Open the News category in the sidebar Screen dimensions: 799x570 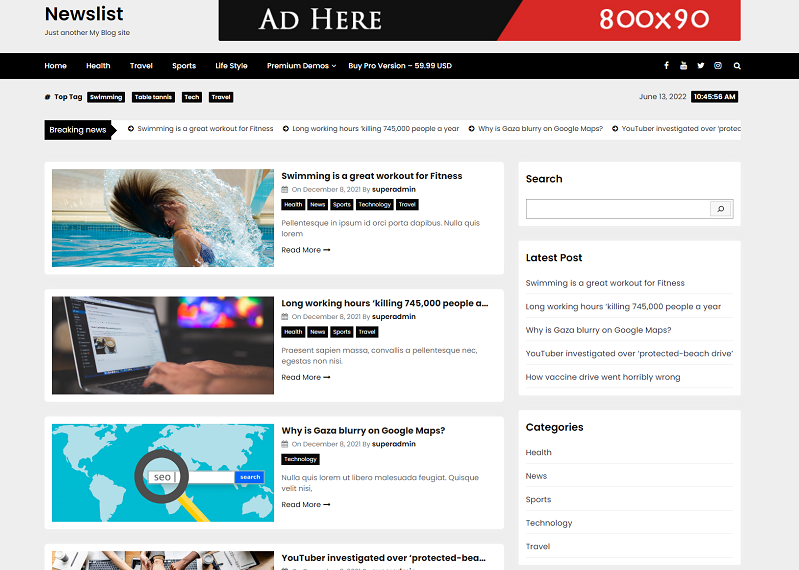536,476
